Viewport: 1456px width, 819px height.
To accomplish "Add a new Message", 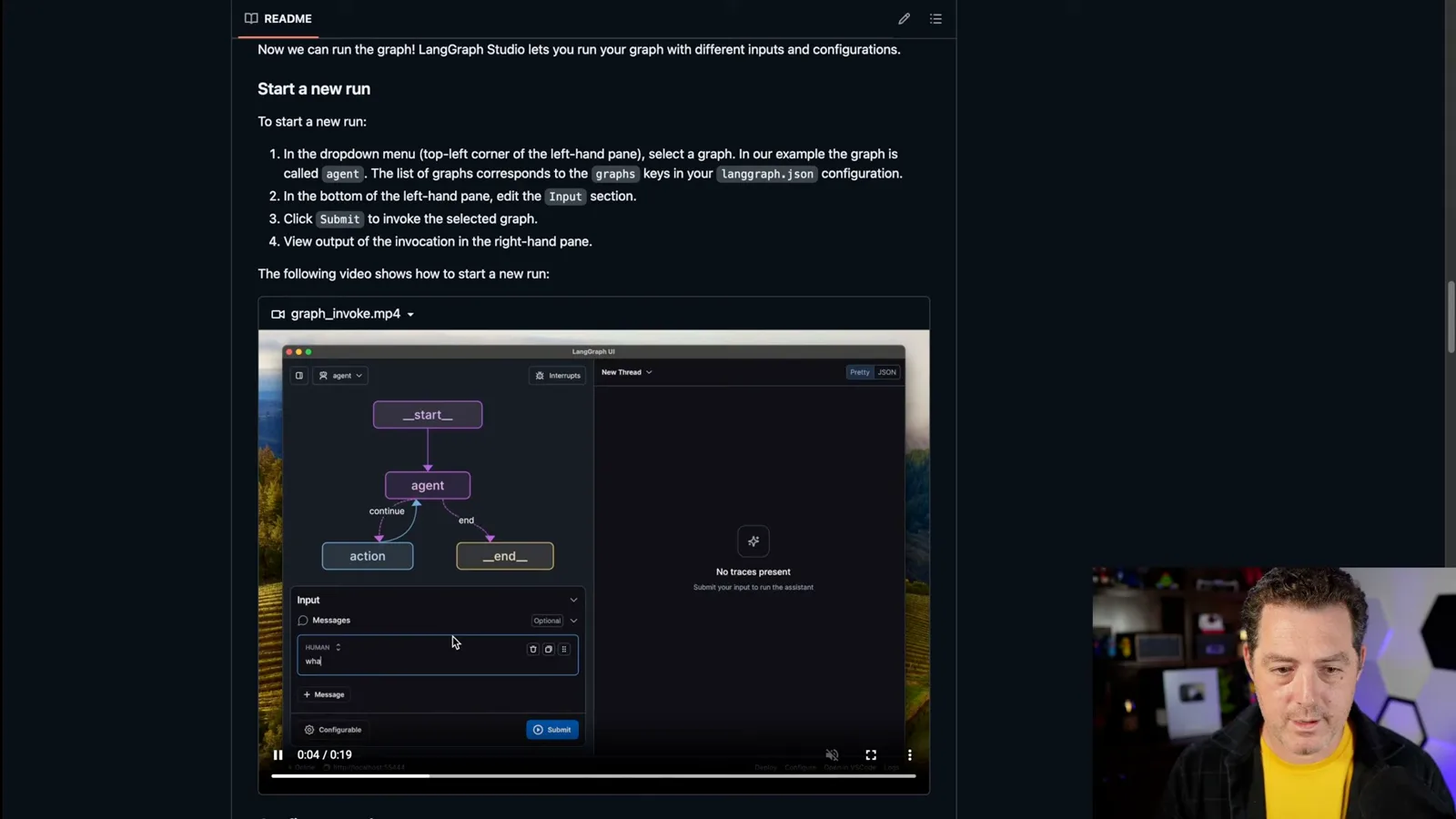I will [x=324, y=694].
